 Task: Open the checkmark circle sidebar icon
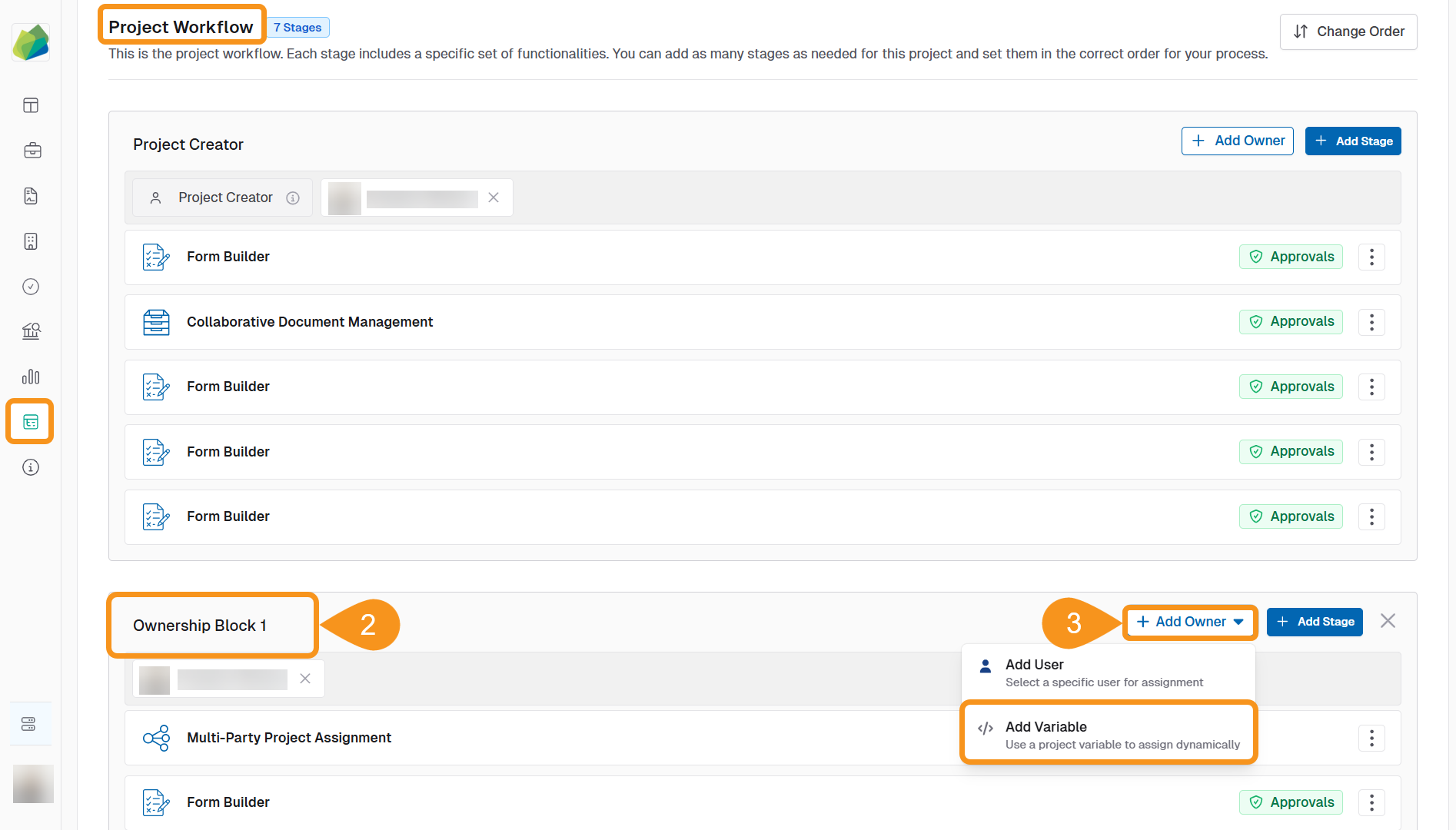pos(31,287)
